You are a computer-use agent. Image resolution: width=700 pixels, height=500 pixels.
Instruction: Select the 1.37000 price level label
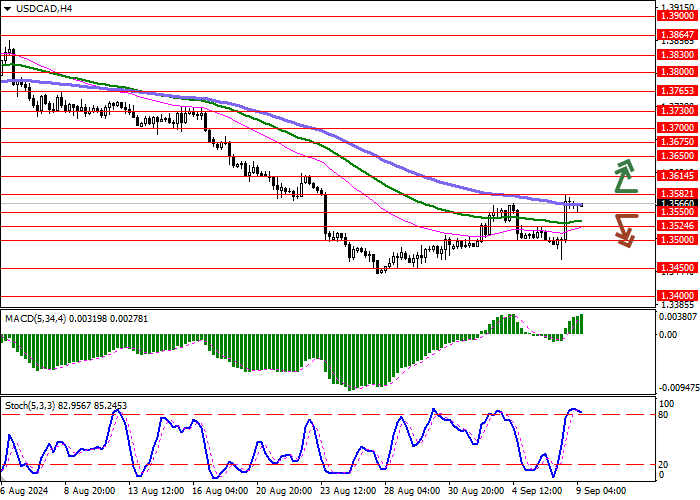678,128
